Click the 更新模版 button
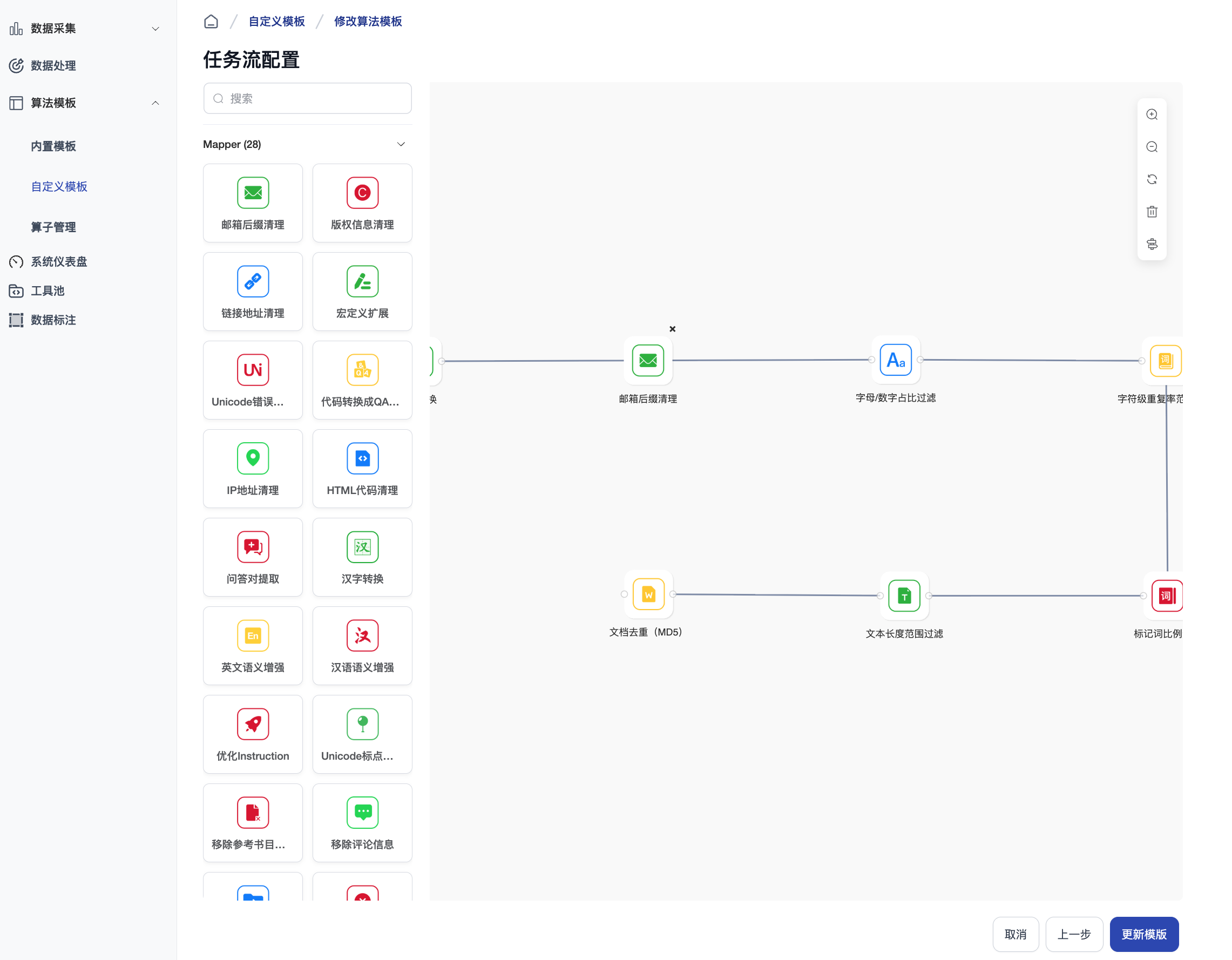Viewport: 1232px width, 960px height. click(1143, 934)
